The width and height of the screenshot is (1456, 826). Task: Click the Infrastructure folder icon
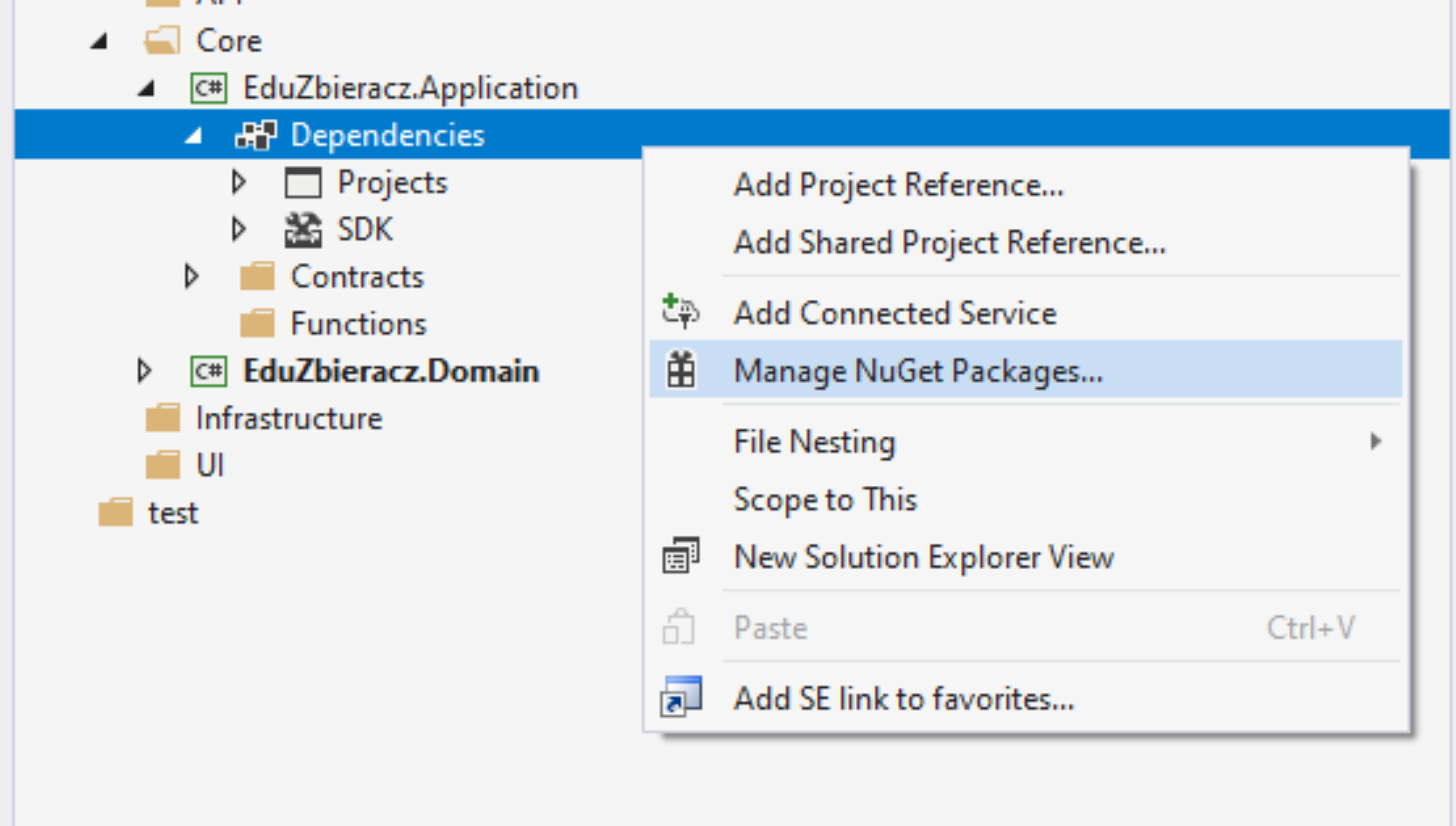coord(163,419)
